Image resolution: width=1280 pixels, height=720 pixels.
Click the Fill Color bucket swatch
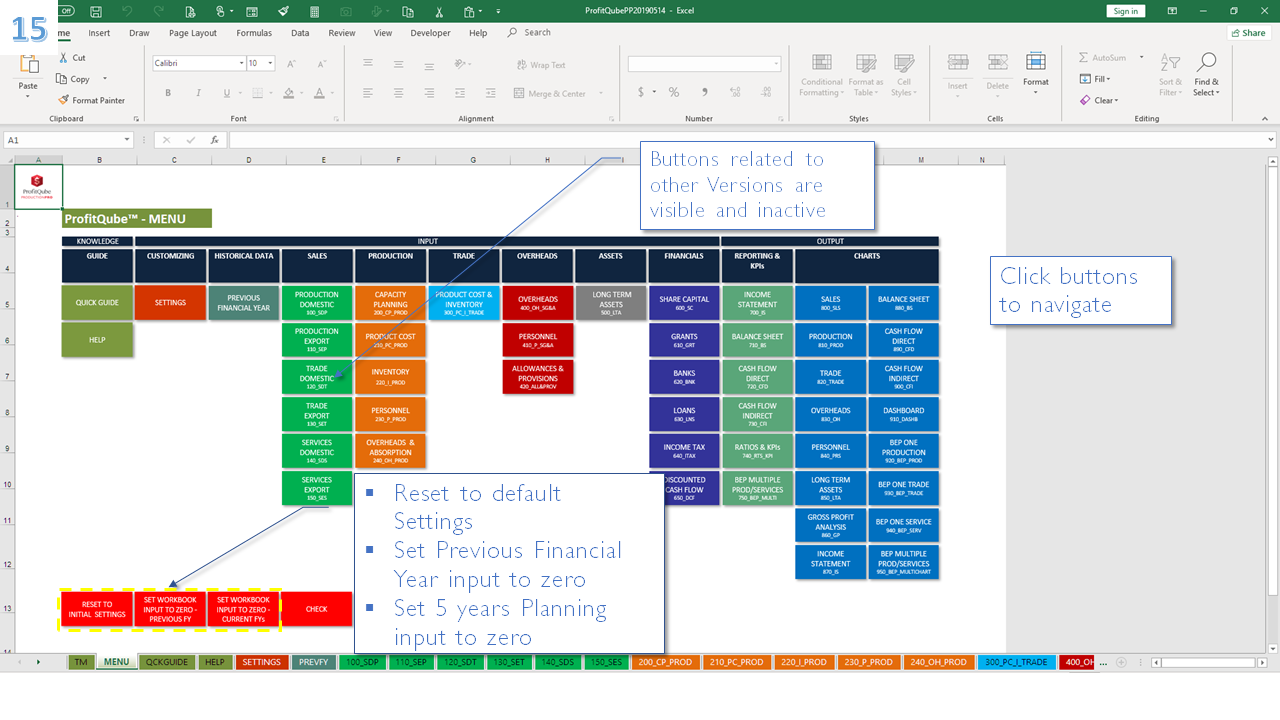(288, 93)
